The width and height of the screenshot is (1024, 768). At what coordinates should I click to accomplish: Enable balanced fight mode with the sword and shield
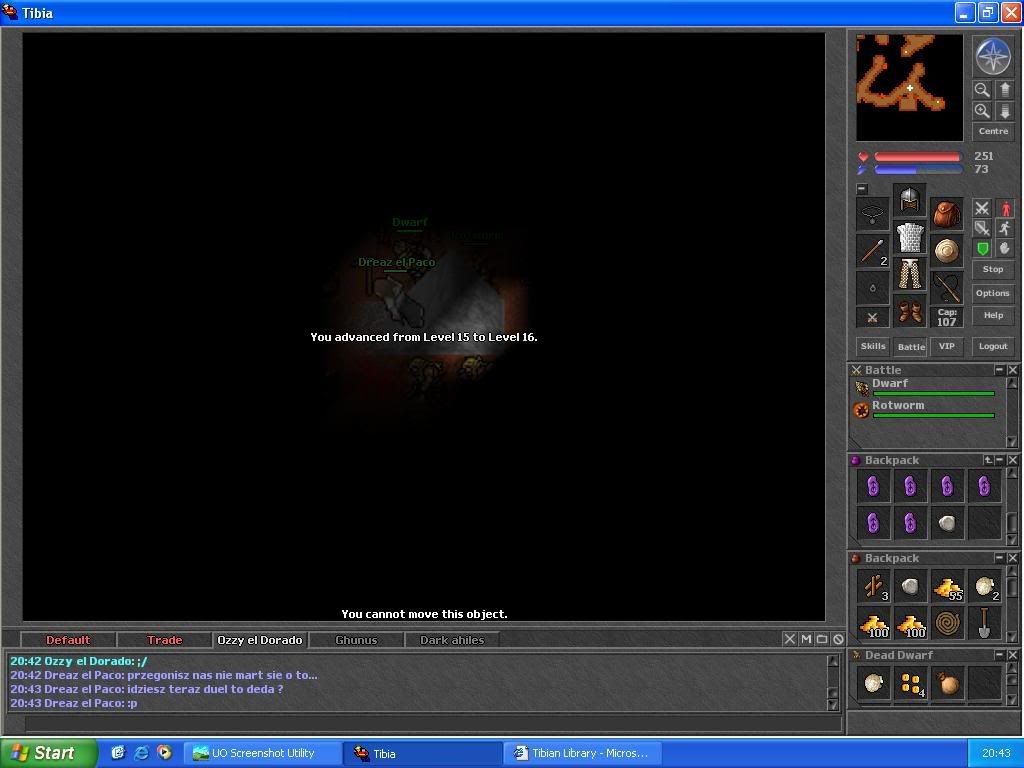[982, 228]
